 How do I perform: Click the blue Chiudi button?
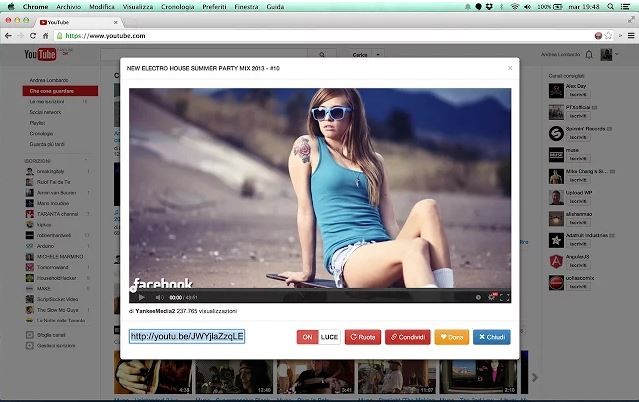click(x=492, y=337)
